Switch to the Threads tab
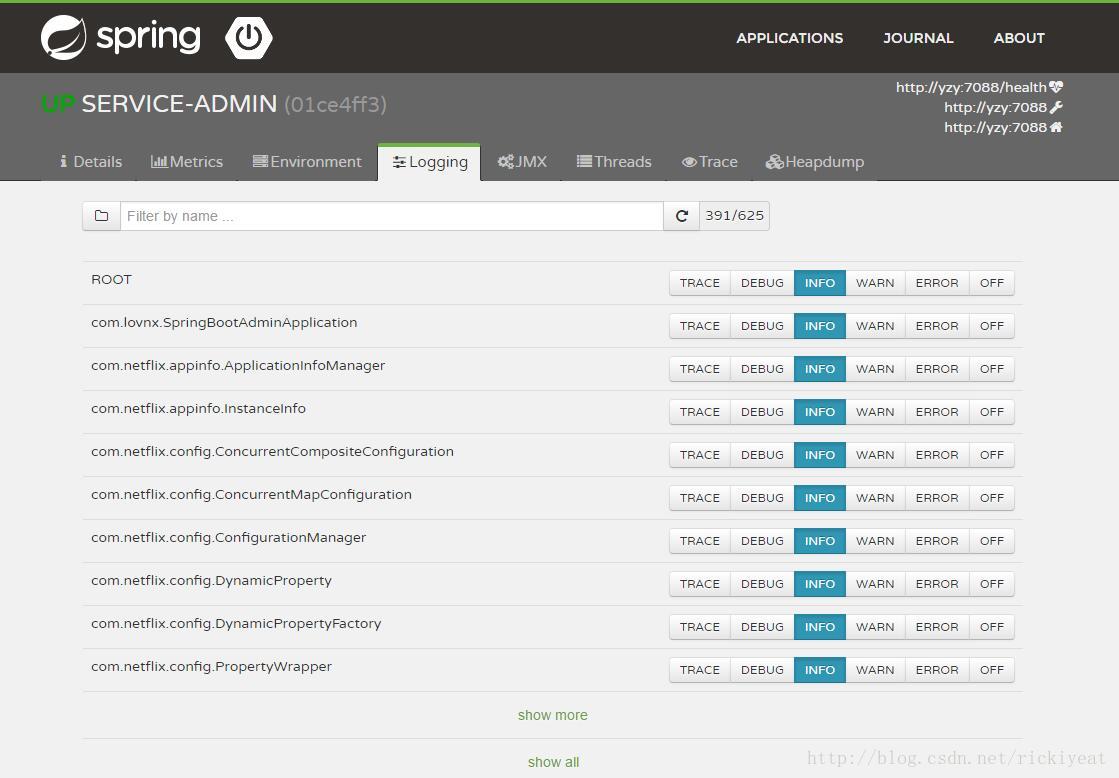Viewport: 1119px width, 778px height. point(614,161)
